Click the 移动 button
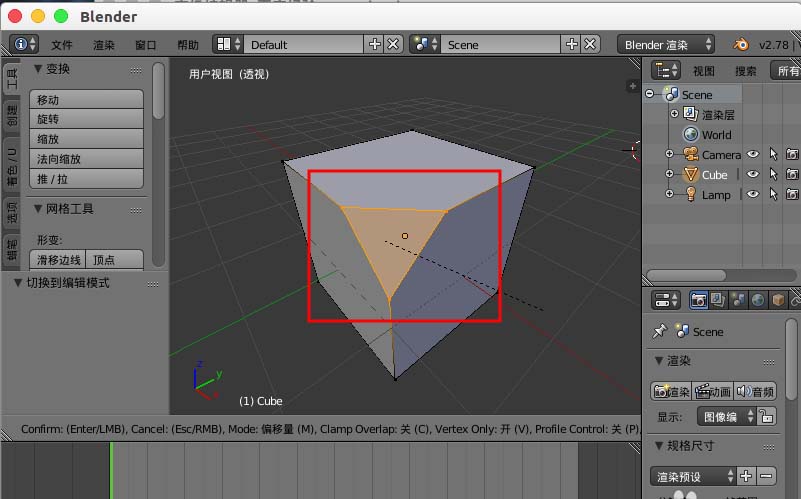Image resolution: width=801 pixels, height=499 pixels. pyautogui.click(x=86, y=100)
